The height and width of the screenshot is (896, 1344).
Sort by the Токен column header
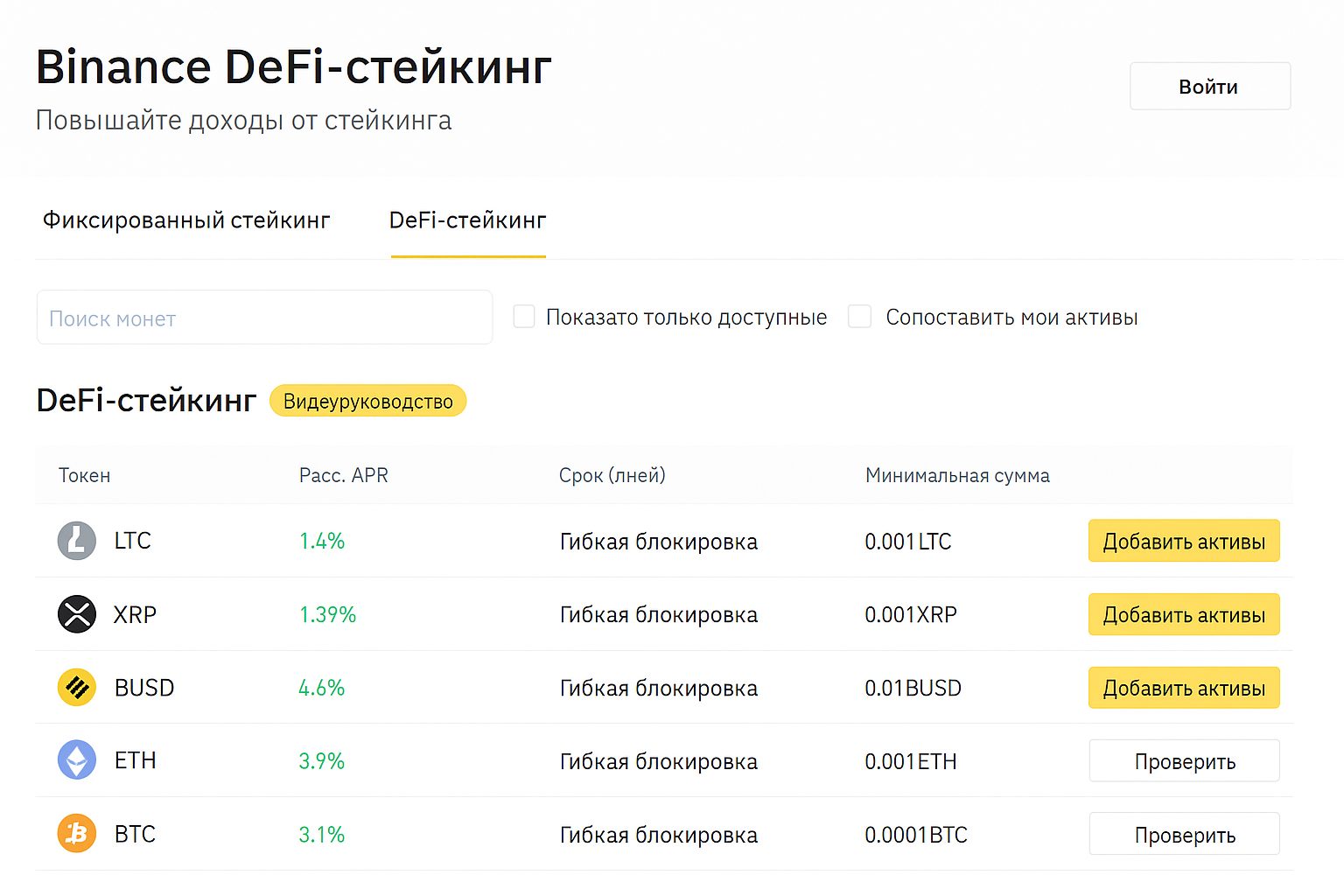(84, 475)
